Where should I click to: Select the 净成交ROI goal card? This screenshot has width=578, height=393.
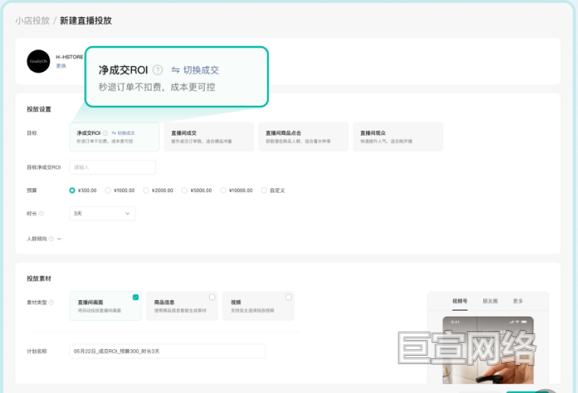point(114,137)
